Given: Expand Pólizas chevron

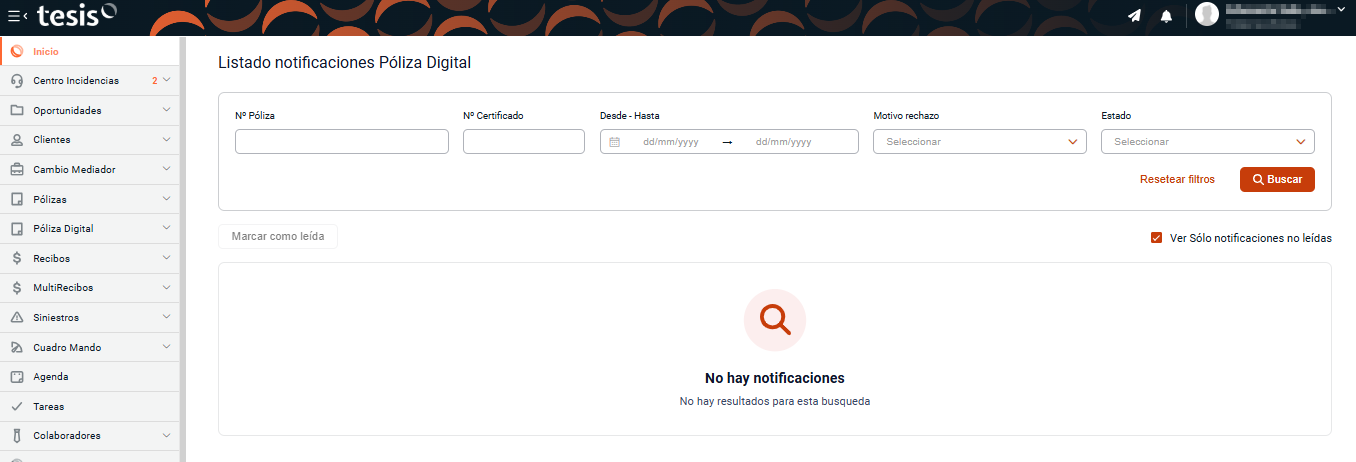Looking at the screenshot, I should [x=167, y=199].
